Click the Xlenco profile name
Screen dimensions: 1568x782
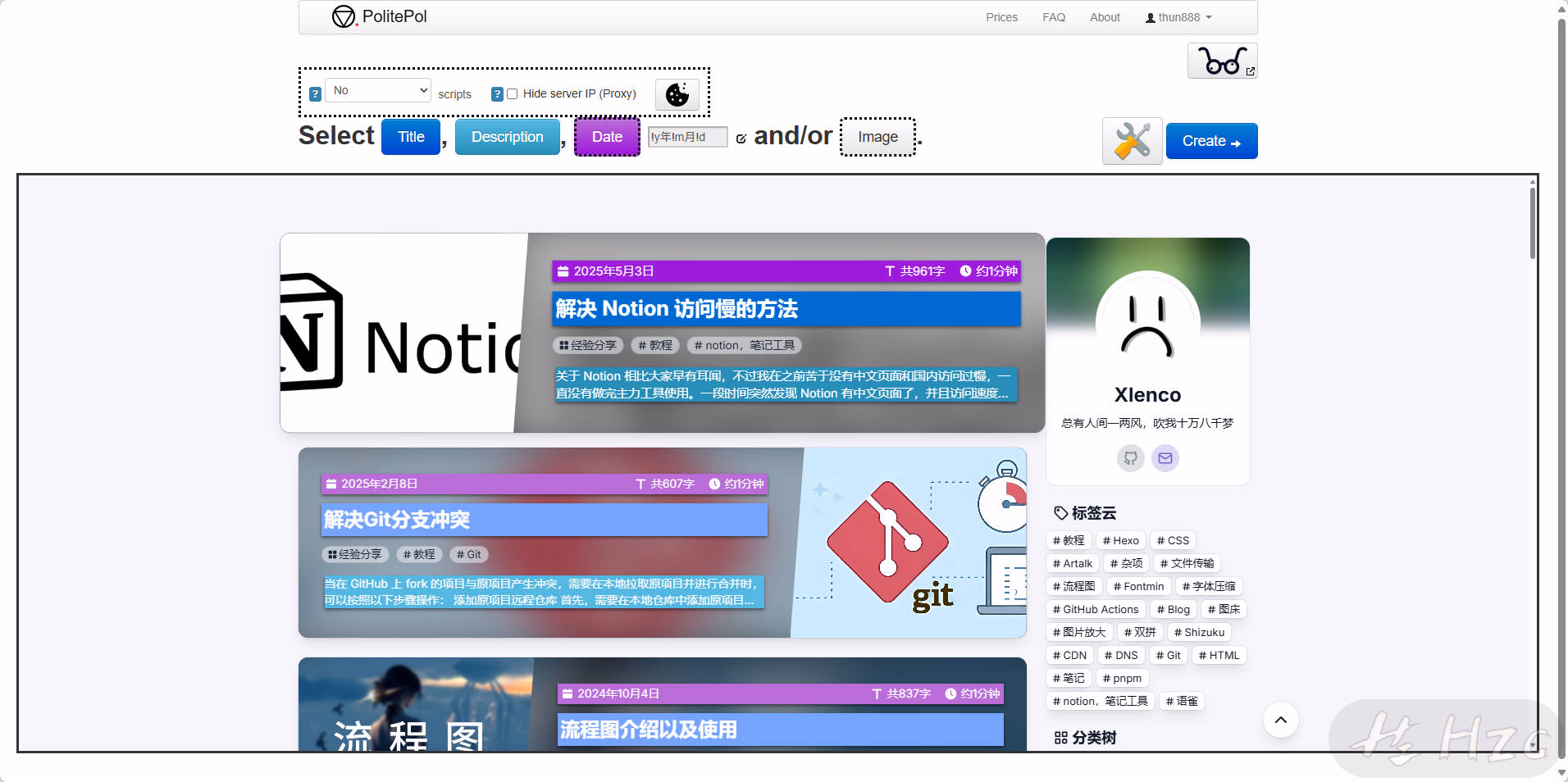(1147, 395)
